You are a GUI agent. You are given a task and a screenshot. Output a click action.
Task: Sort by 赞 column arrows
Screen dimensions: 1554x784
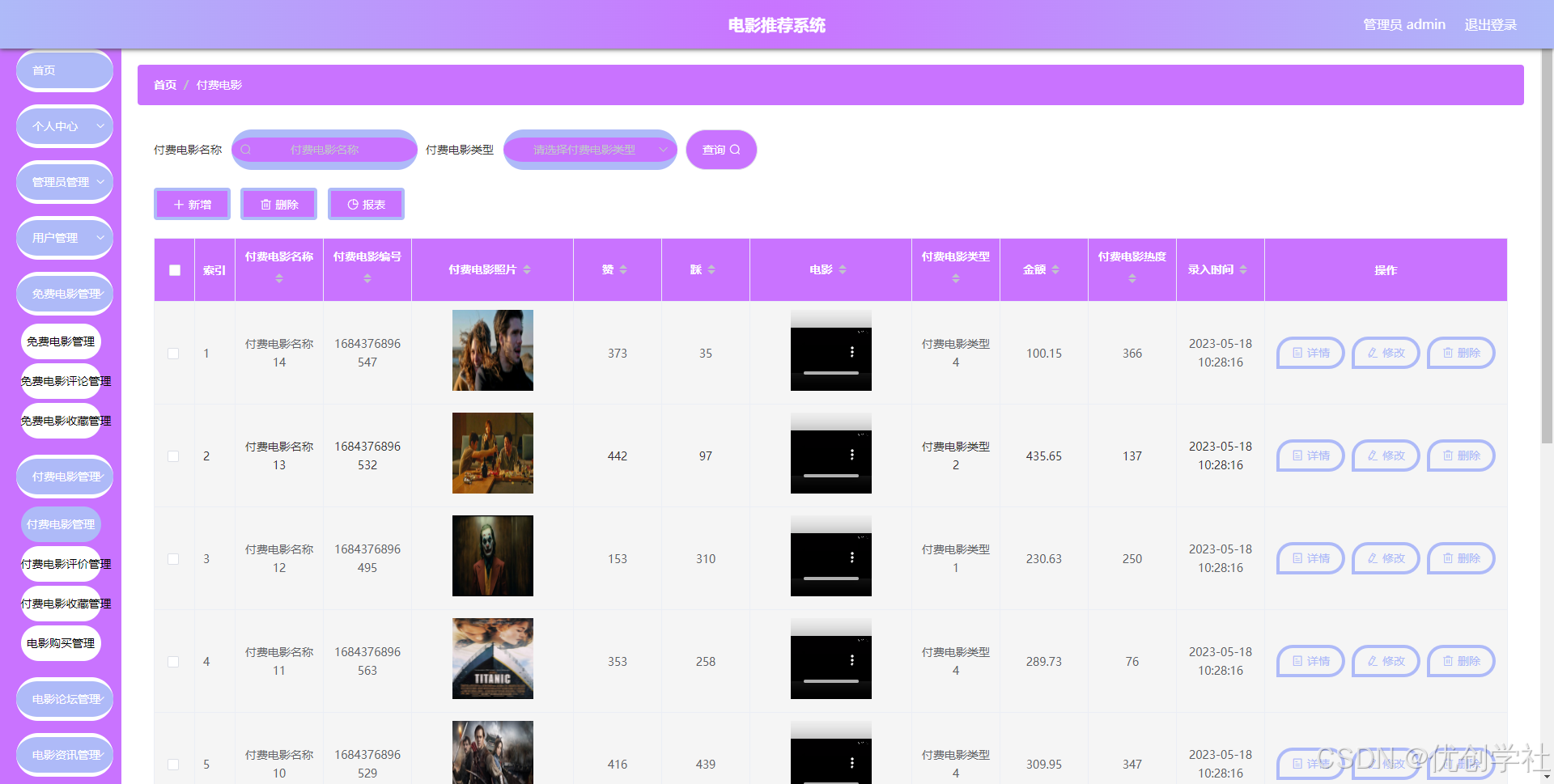623,269
